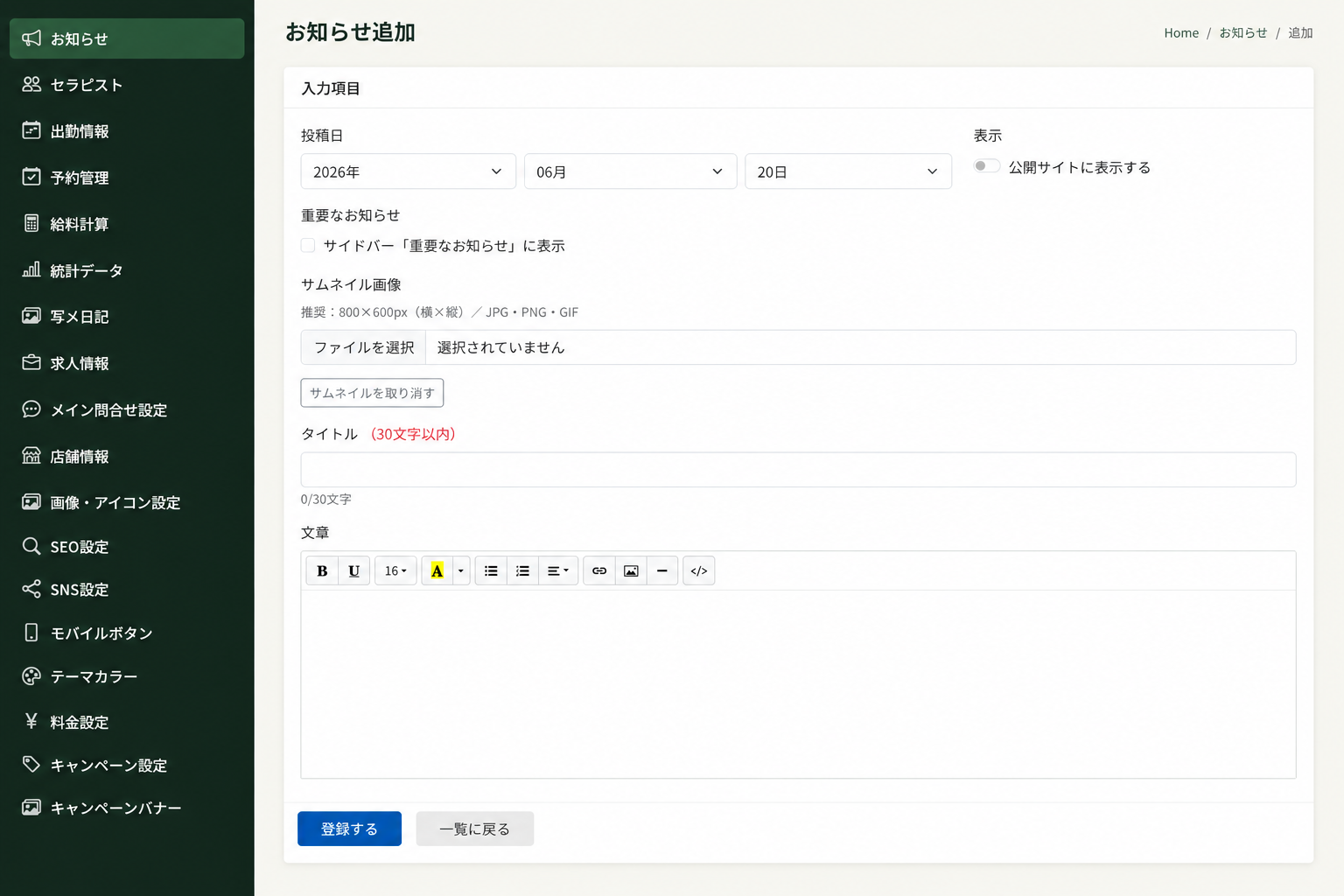Open the year dropdown showing 2026年
The height and width of the screenshot is (896, 1344).
coord(408,171)
